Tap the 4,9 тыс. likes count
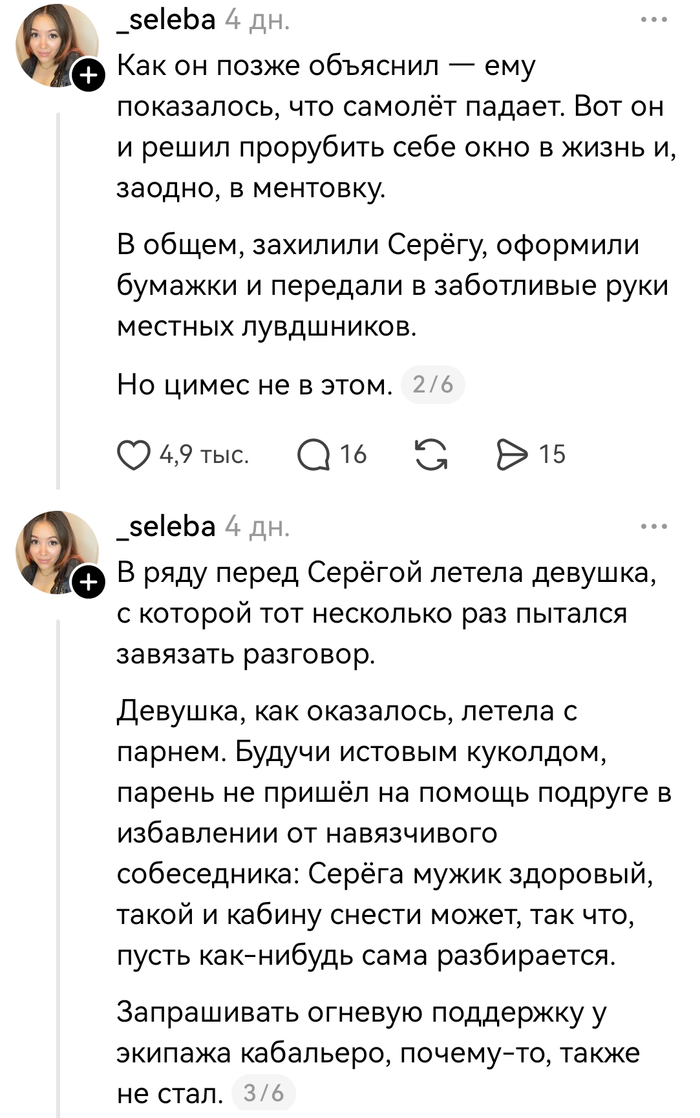 click(204, 455)
